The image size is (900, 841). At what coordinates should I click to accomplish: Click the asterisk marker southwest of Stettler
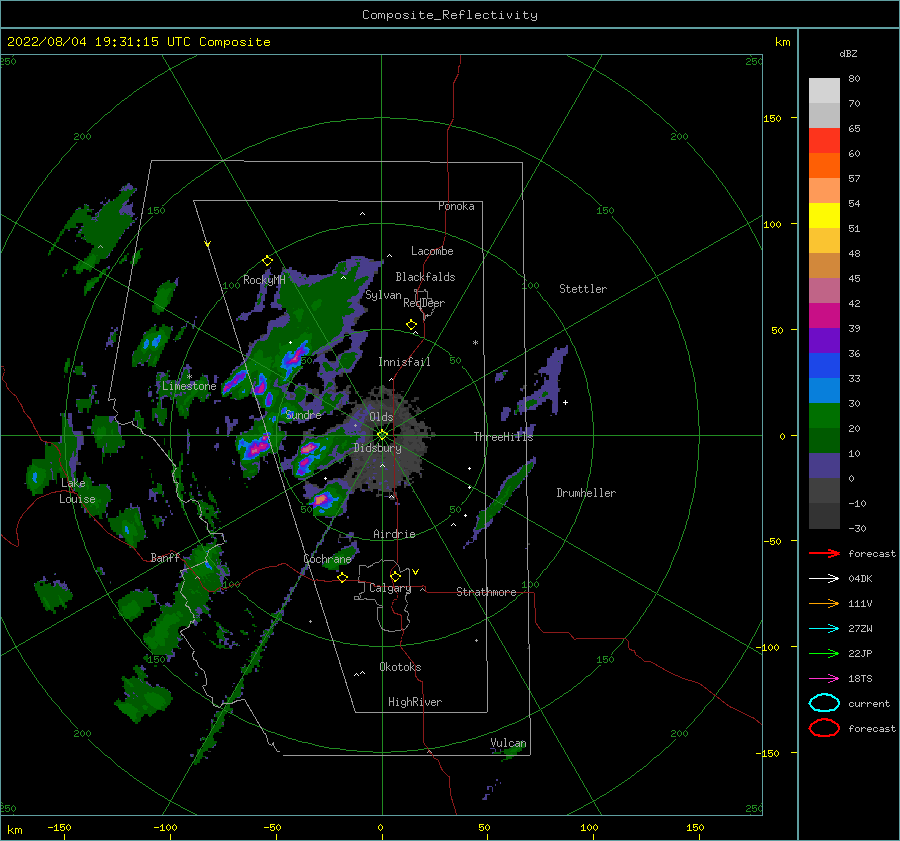[x=475, y=343]
